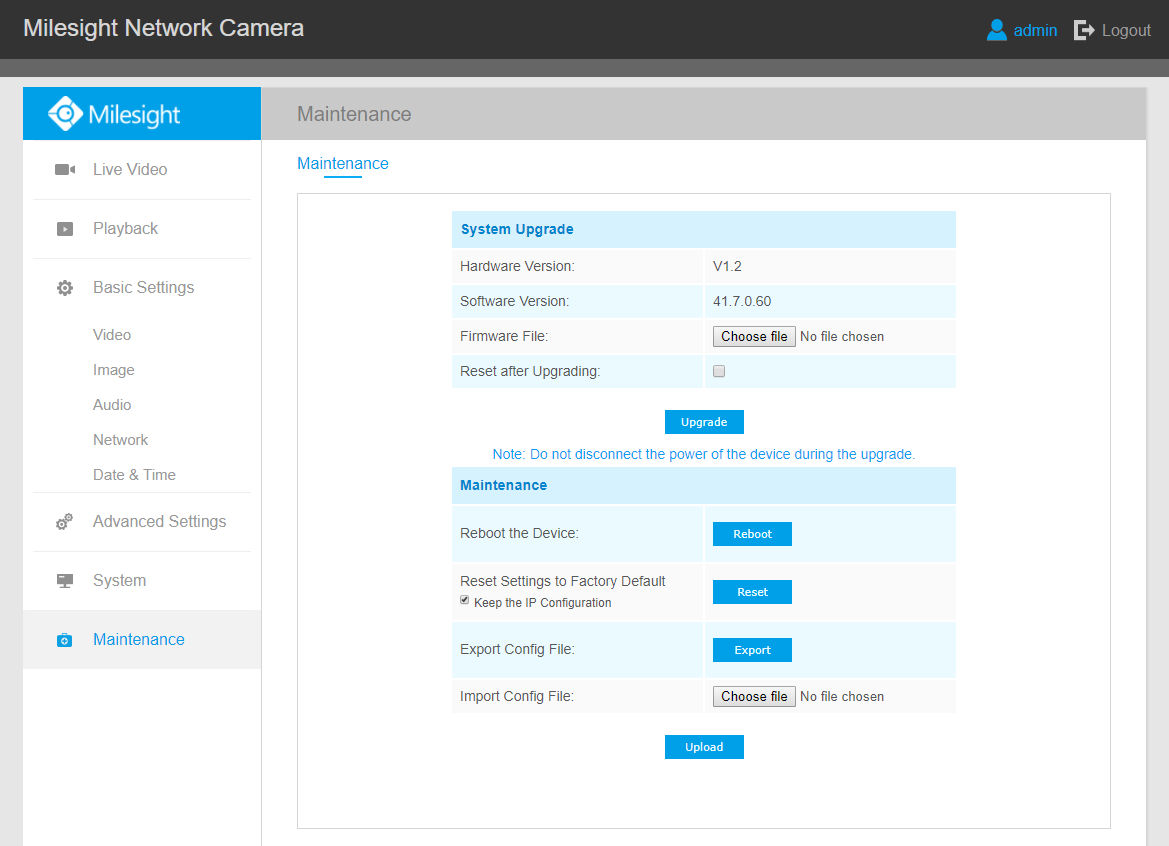Open the Network settings submenu item
The width and height of the screenshot is (1169, 846).
point(120,440)
